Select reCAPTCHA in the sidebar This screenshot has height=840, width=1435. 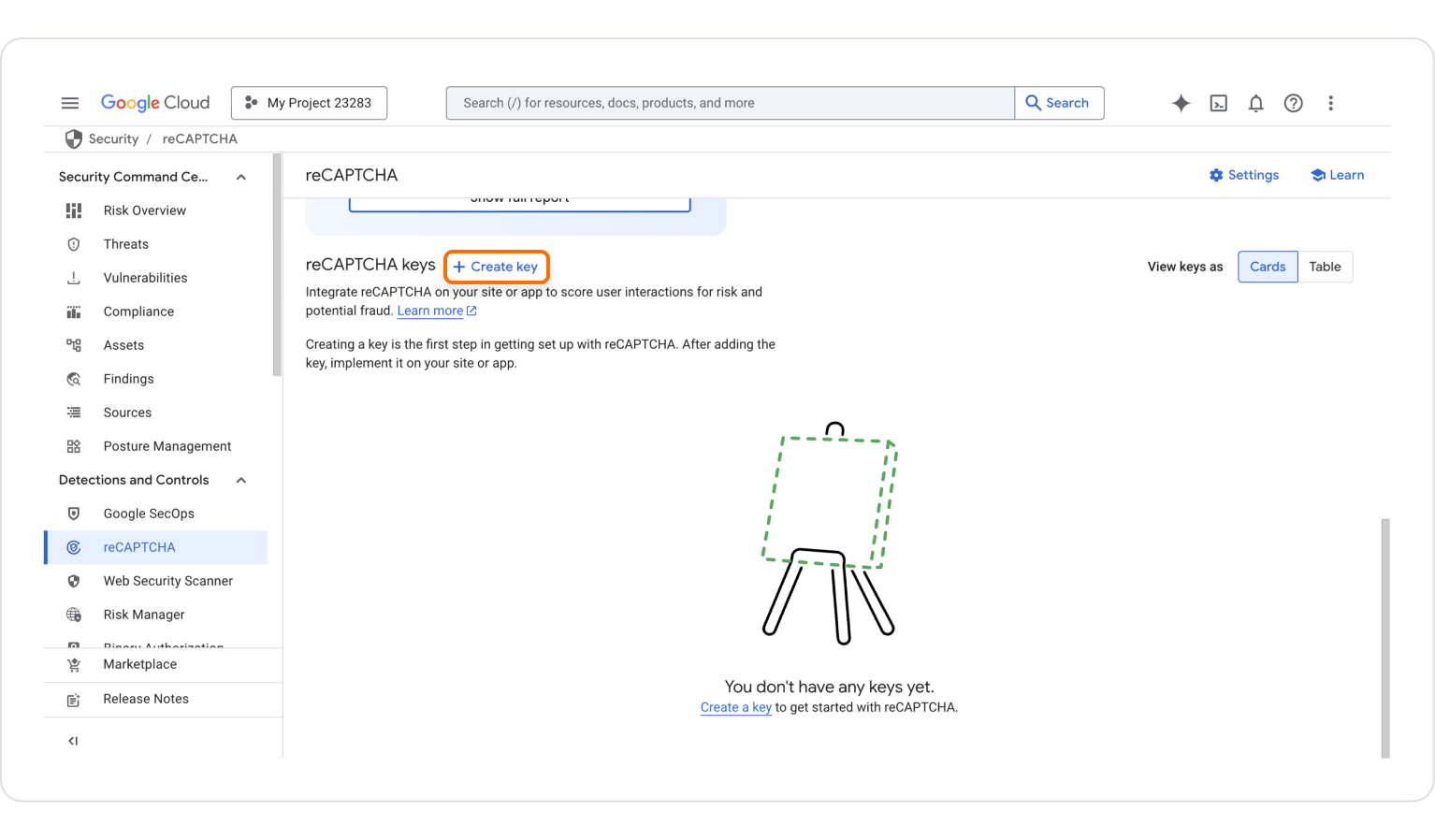click(156, 547)
